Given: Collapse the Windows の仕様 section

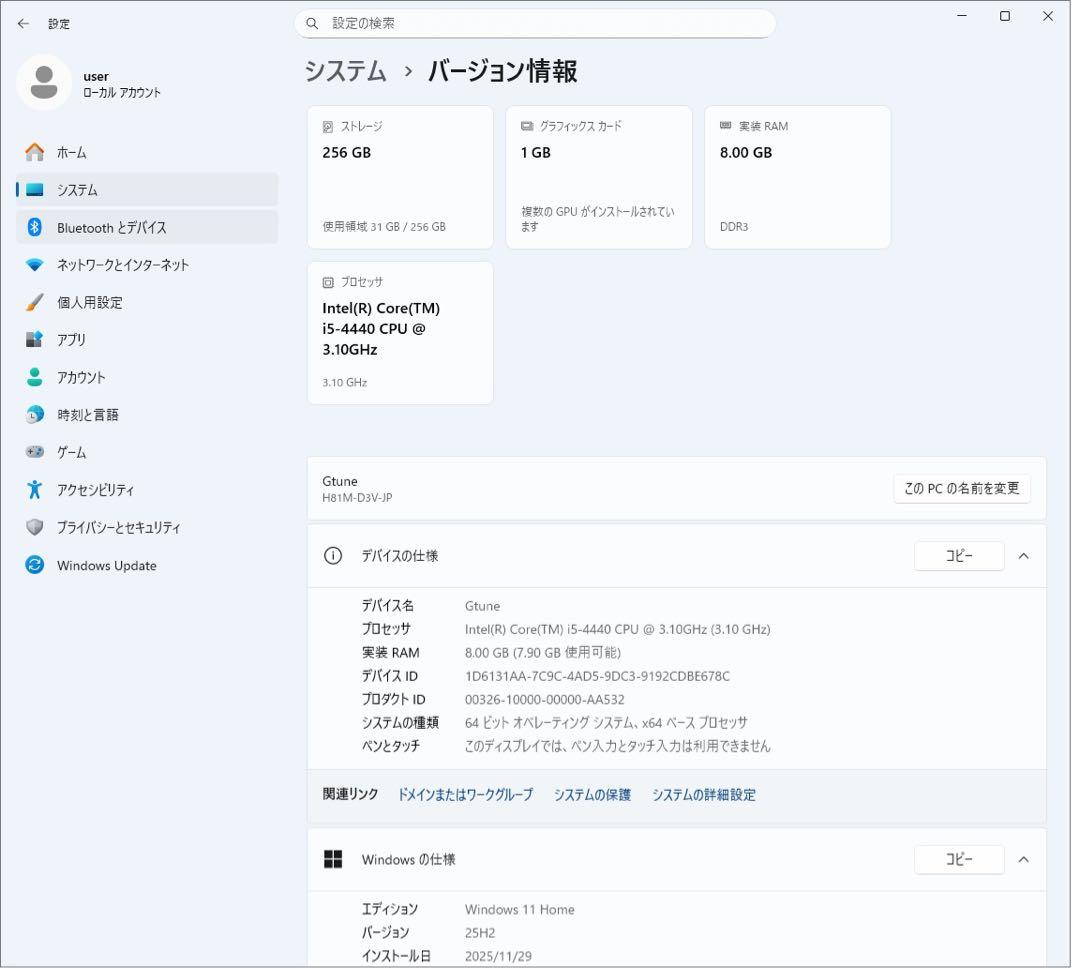Looking at the screenshot, I should (1023, 859).
